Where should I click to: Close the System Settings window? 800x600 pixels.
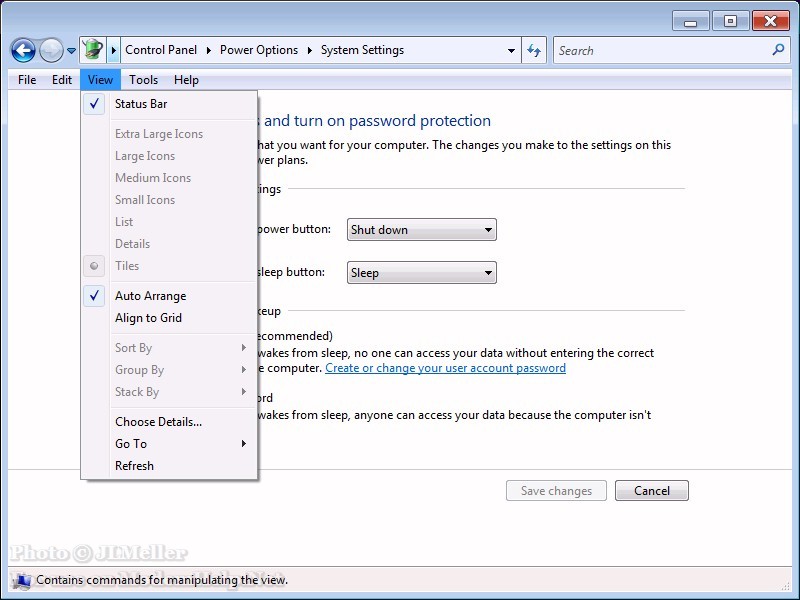pos(770,21)
